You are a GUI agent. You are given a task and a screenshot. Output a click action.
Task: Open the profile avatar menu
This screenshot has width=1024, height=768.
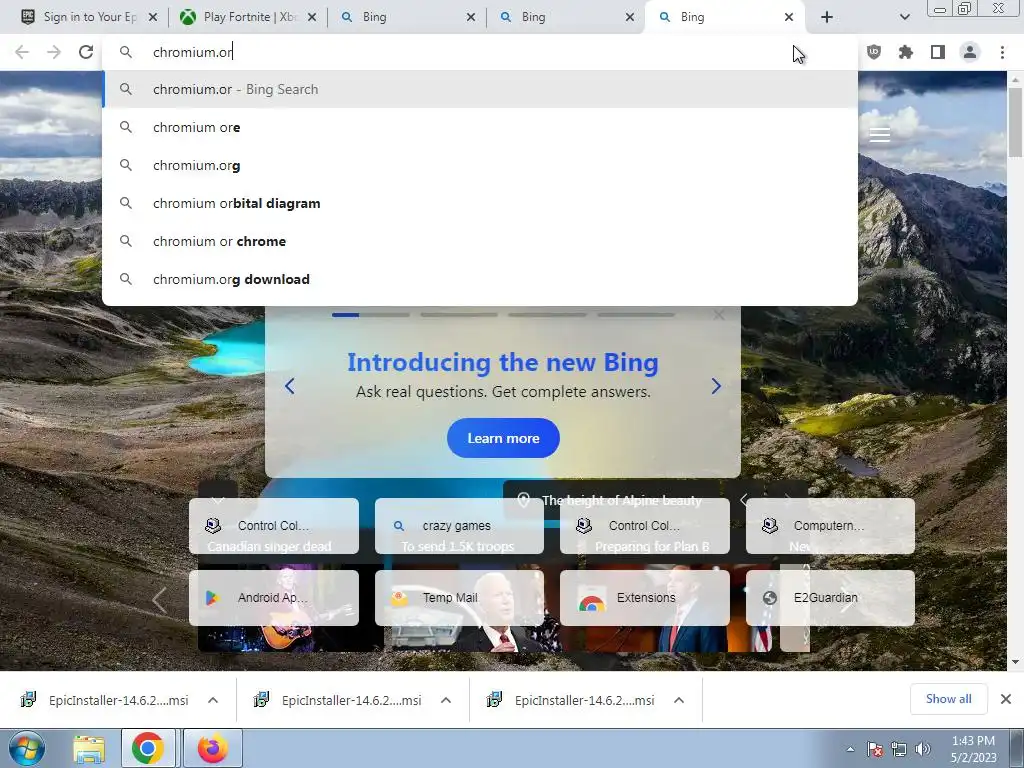[x=970, y=52]
